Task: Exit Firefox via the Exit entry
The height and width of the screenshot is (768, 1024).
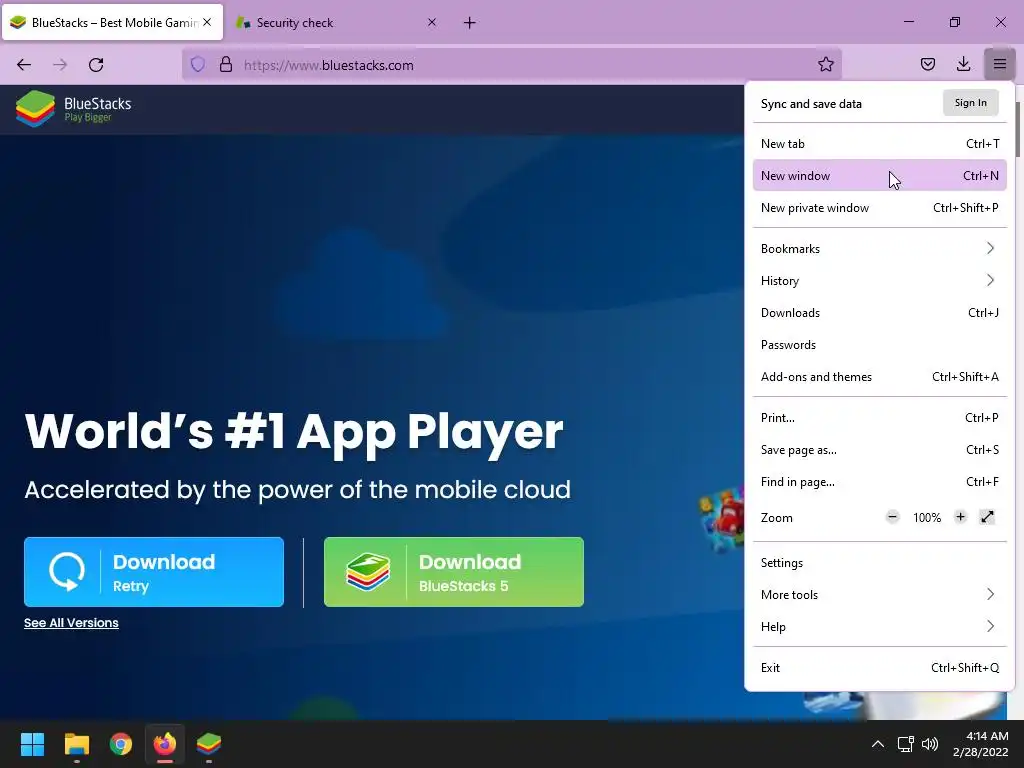Action: (880, 667)
